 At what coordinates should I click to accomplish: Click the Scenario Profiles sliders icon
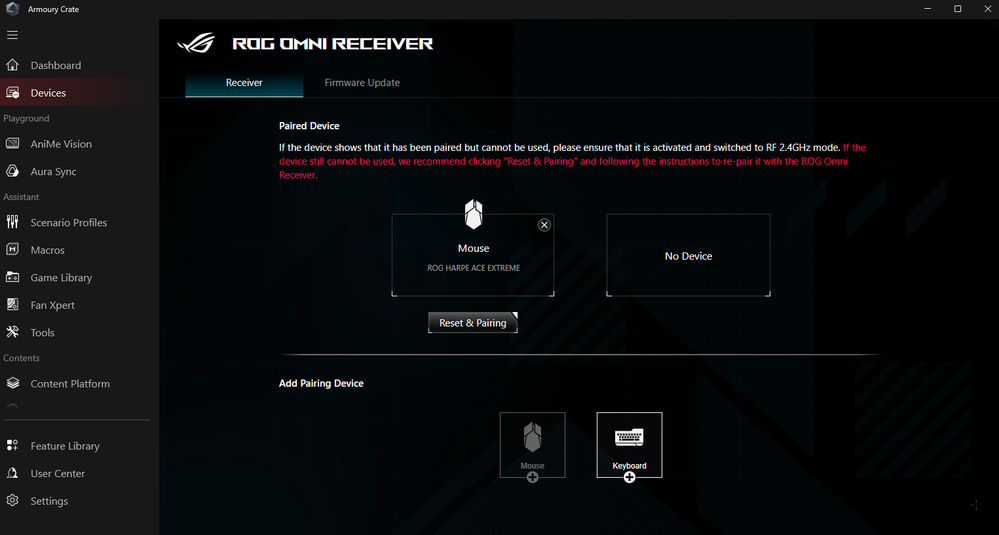click(12, 222)
